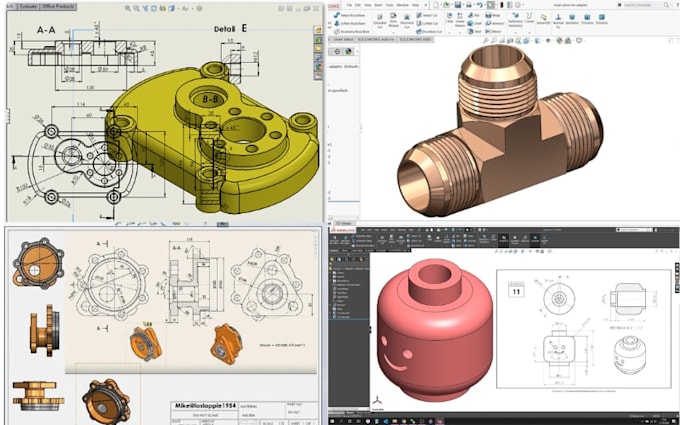Click the Mike@floslapple1954 title block text
The height and width of the screenshot is (425, 680).
[x=206, y=406]
